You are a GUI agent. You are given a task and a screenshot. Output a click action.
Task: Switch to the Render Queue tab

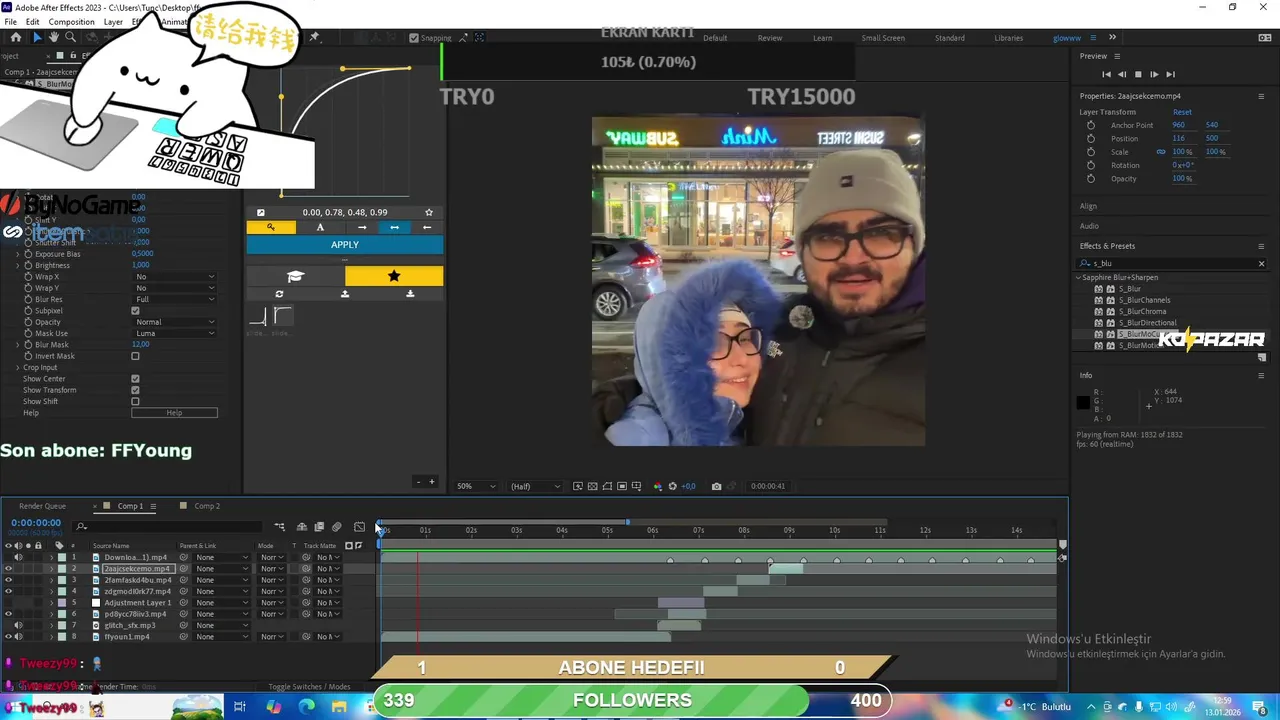[42, 506]
